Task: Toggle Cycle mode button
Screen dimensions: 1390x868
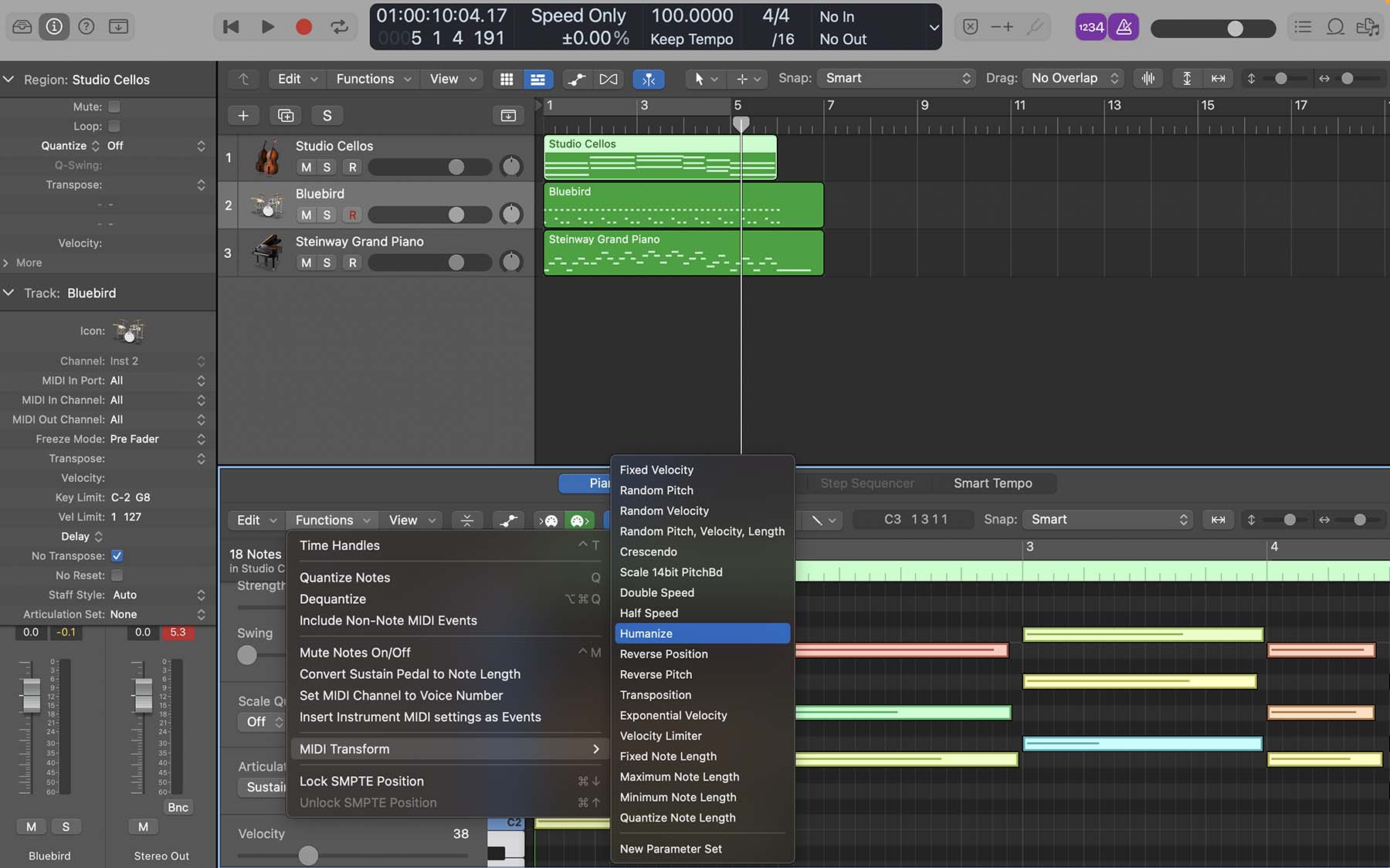Action: [340, 27]
